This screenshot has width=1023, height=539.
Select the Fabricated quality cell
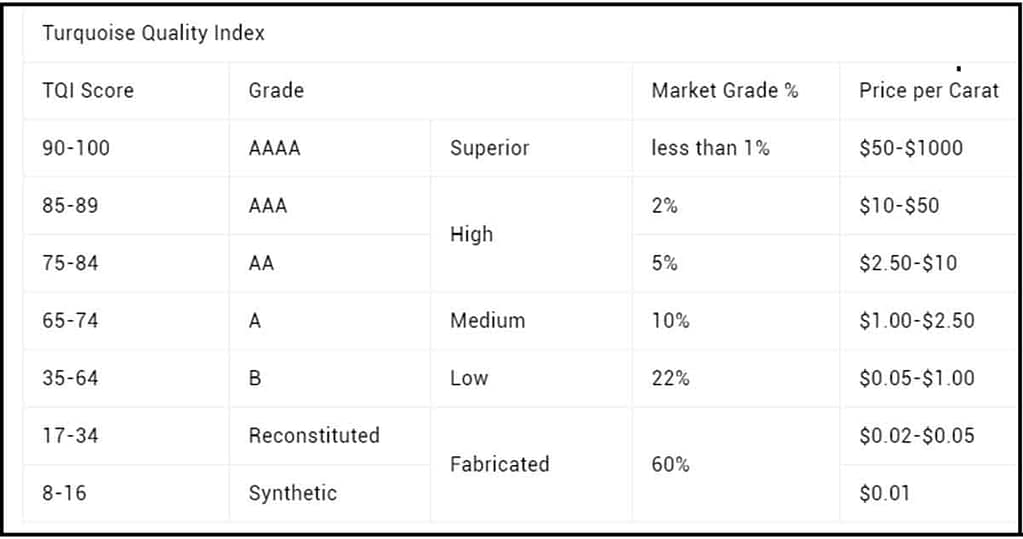tap(499, 464)
